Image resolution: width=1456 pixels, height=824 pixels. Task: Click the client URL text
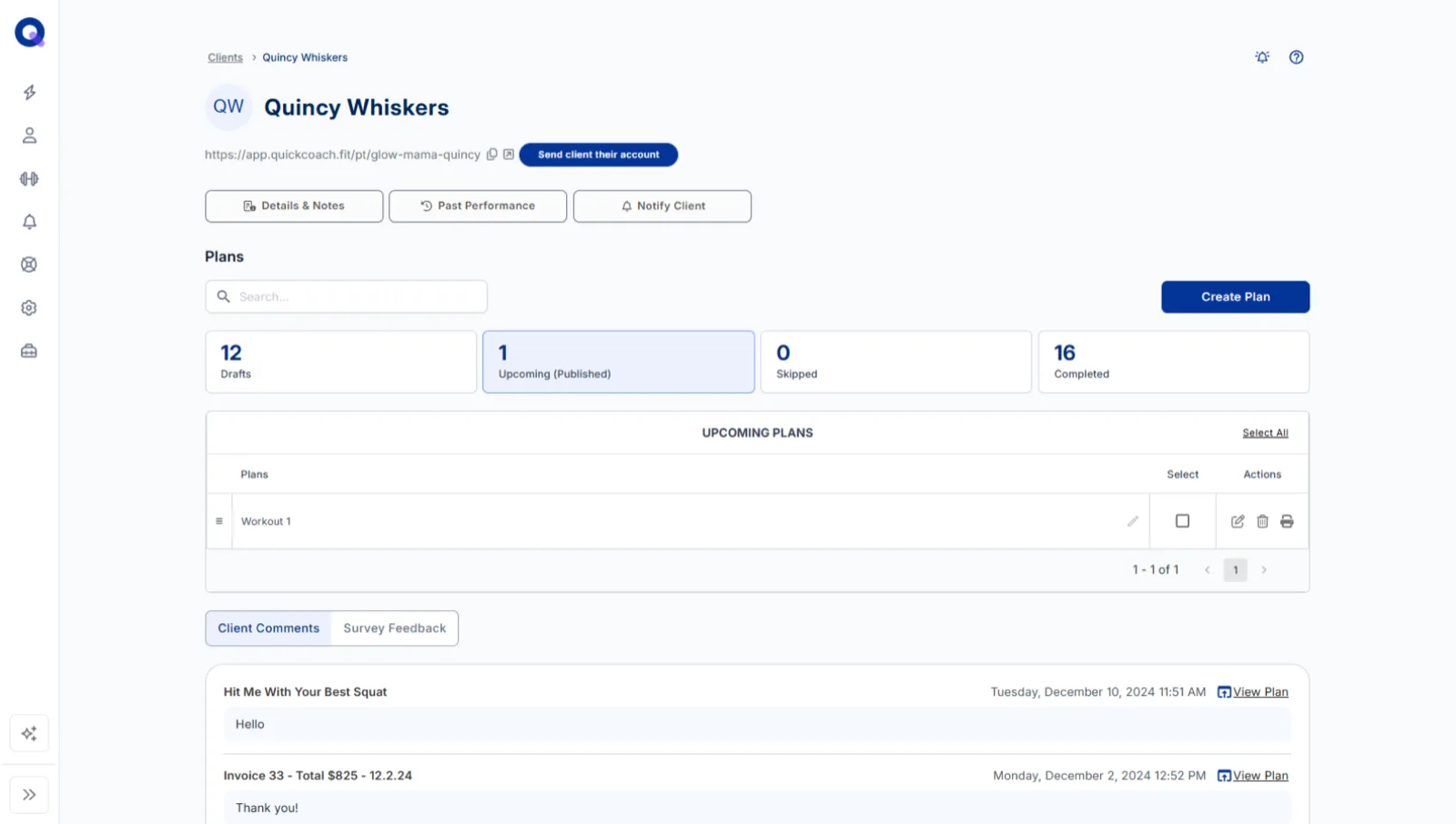coord(342,155)
